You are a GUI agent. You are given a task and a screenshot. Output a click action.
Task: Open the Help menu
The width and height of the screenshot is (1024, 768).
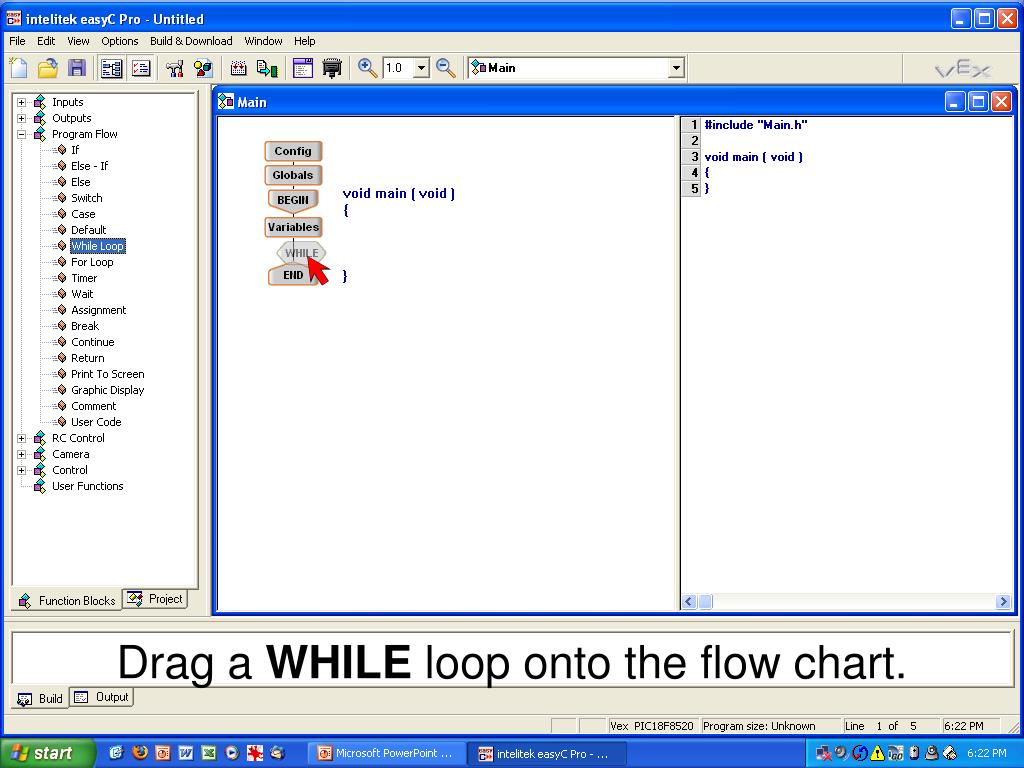tap(304, 40)
